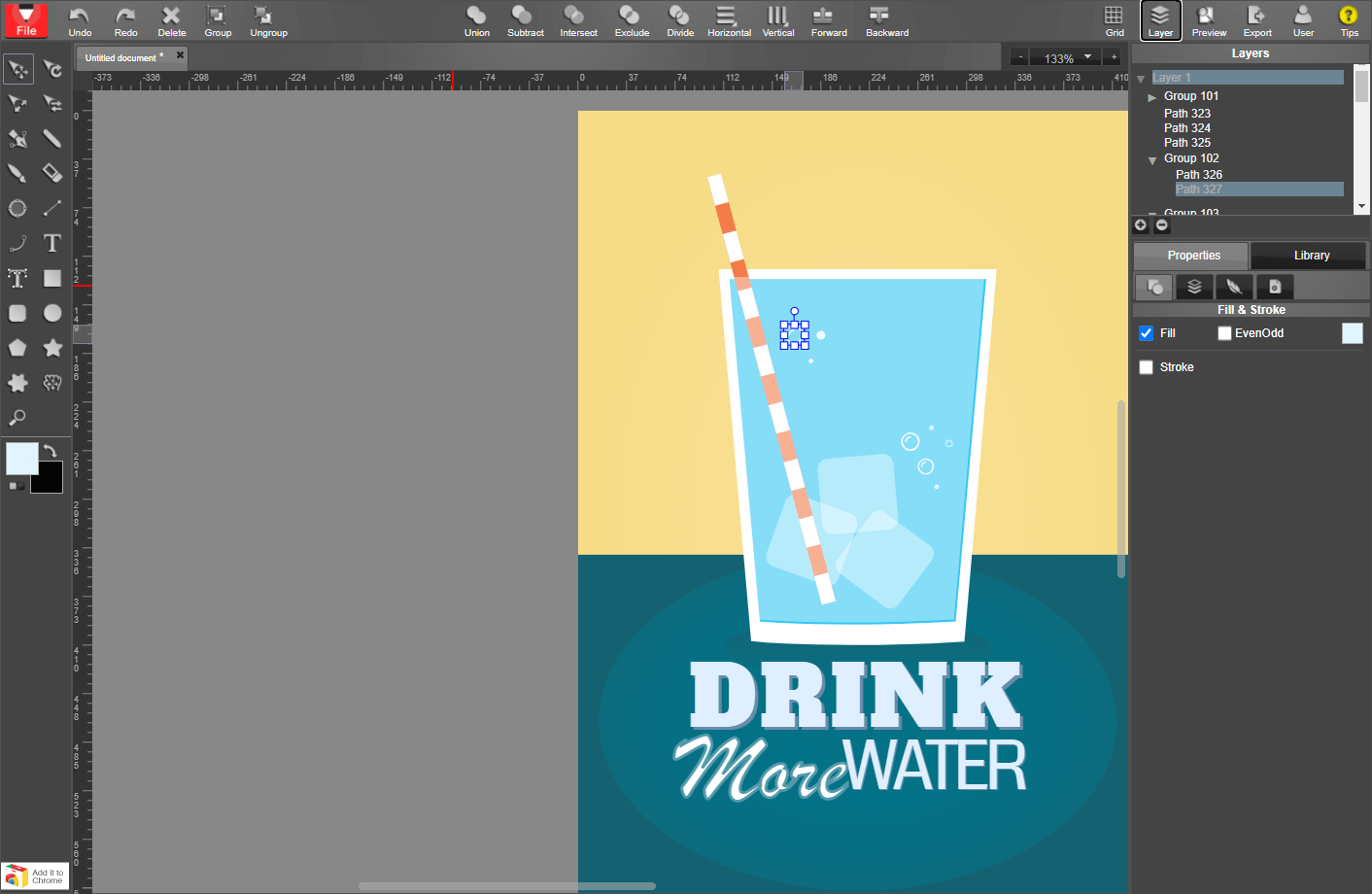This screenshot has width=1372, height=894.
Task: Click the Bring Forward icon
Action: click(x=828, y=19)
